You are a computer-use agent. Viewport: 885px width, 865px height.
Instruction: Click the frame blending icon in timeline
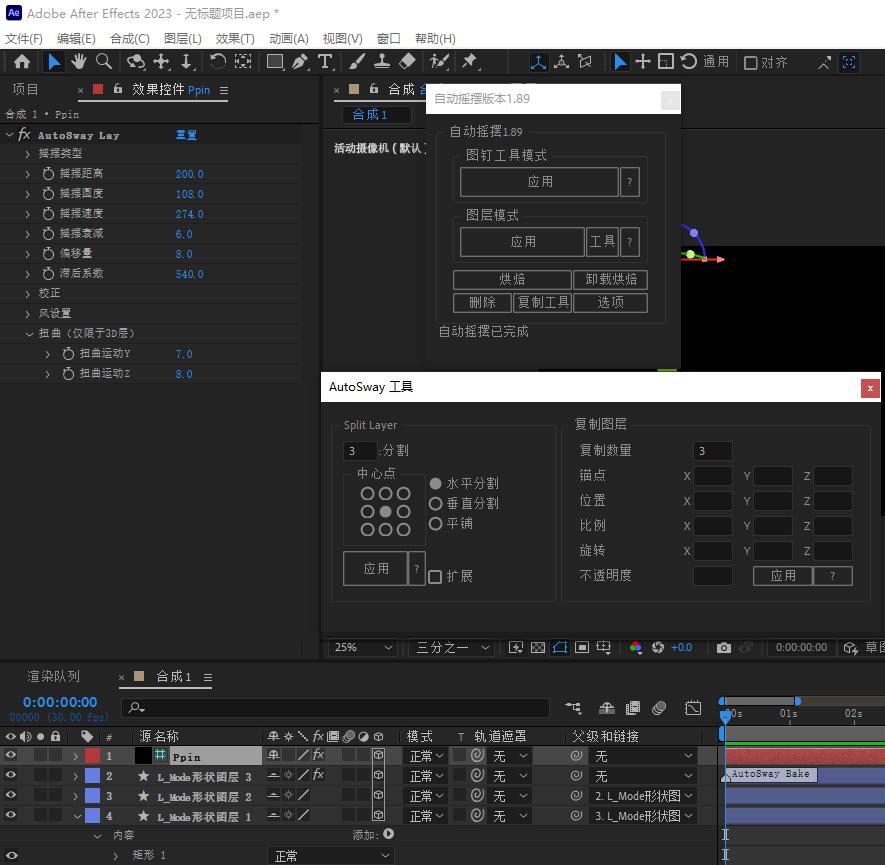click(633, 708)
